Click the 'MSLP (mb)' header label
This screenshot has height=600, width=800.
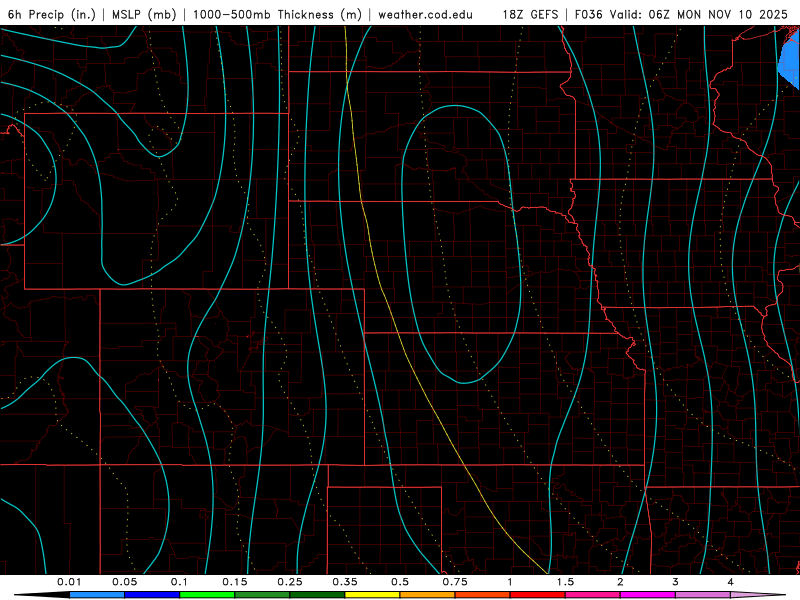click(x=144, y=14)
